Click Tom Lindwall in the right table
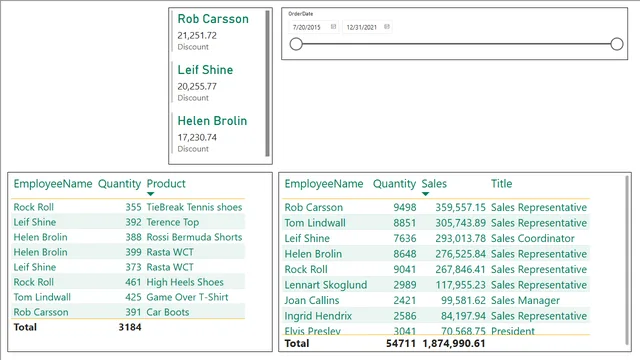This screenshot has height=360, width=640. (x=315, y=223)
